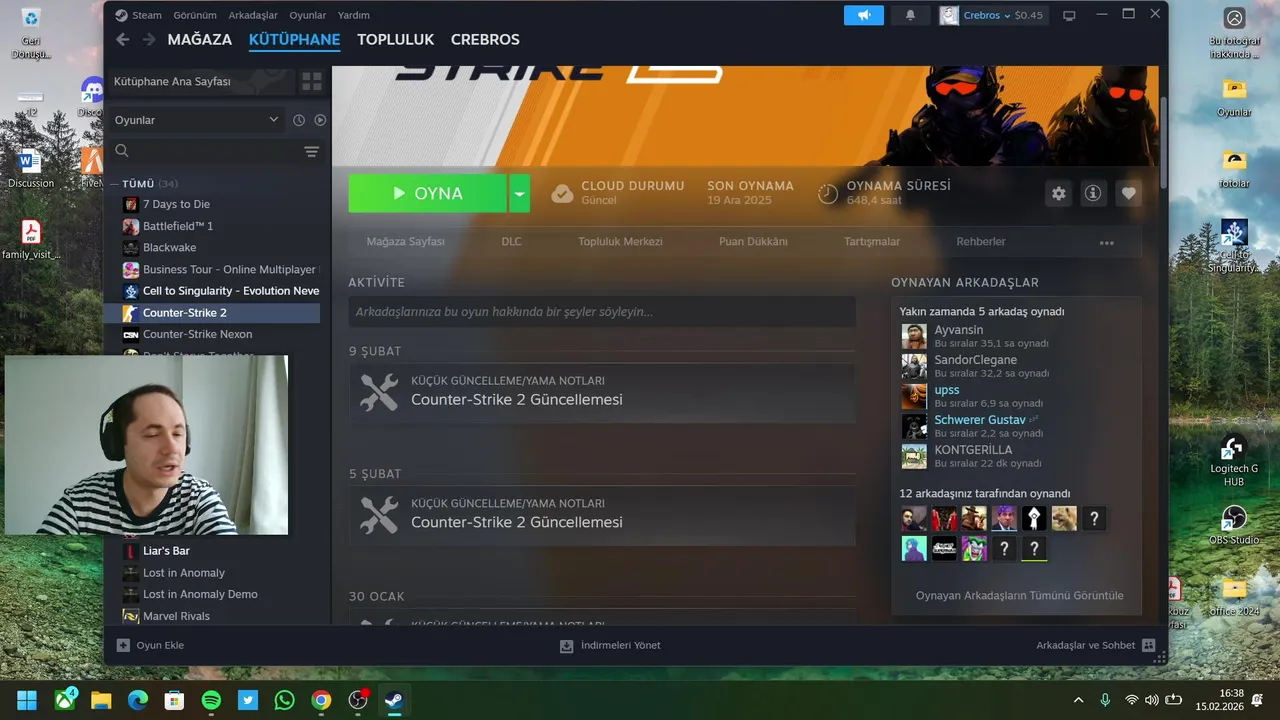Click the Kütüphane Ana Sayfası button
The image size is (1280, 720).
pyautogui.click(x=199, y=81)
